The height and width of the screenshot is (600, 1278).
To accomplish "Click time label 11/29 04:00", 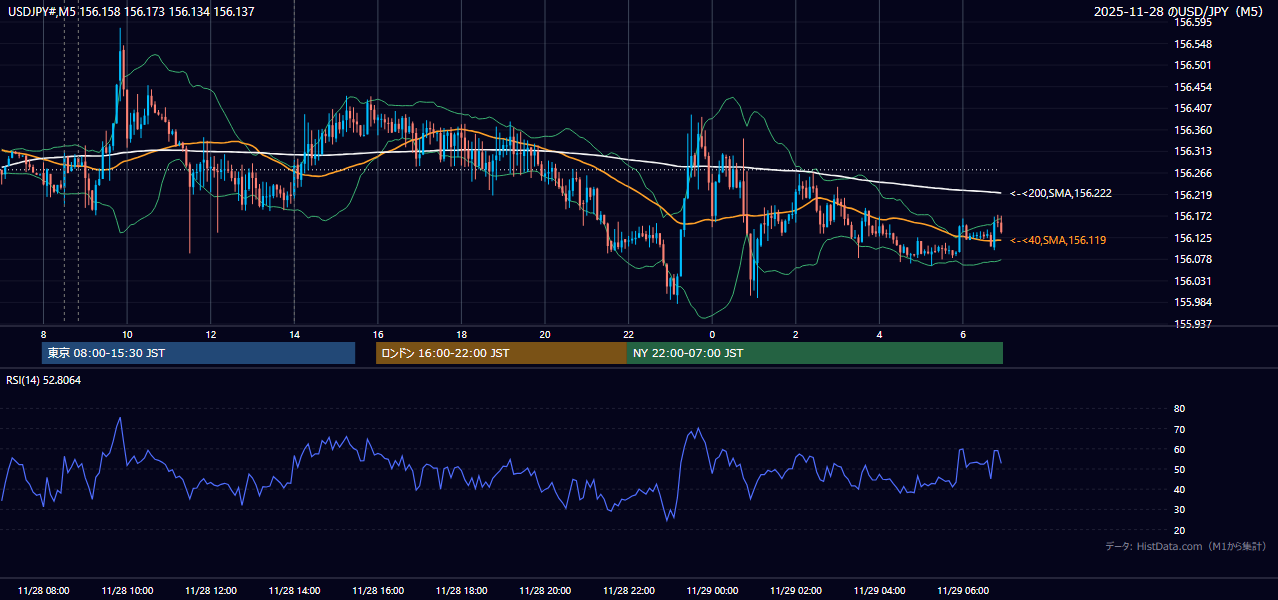I will [x=880, y=590].
